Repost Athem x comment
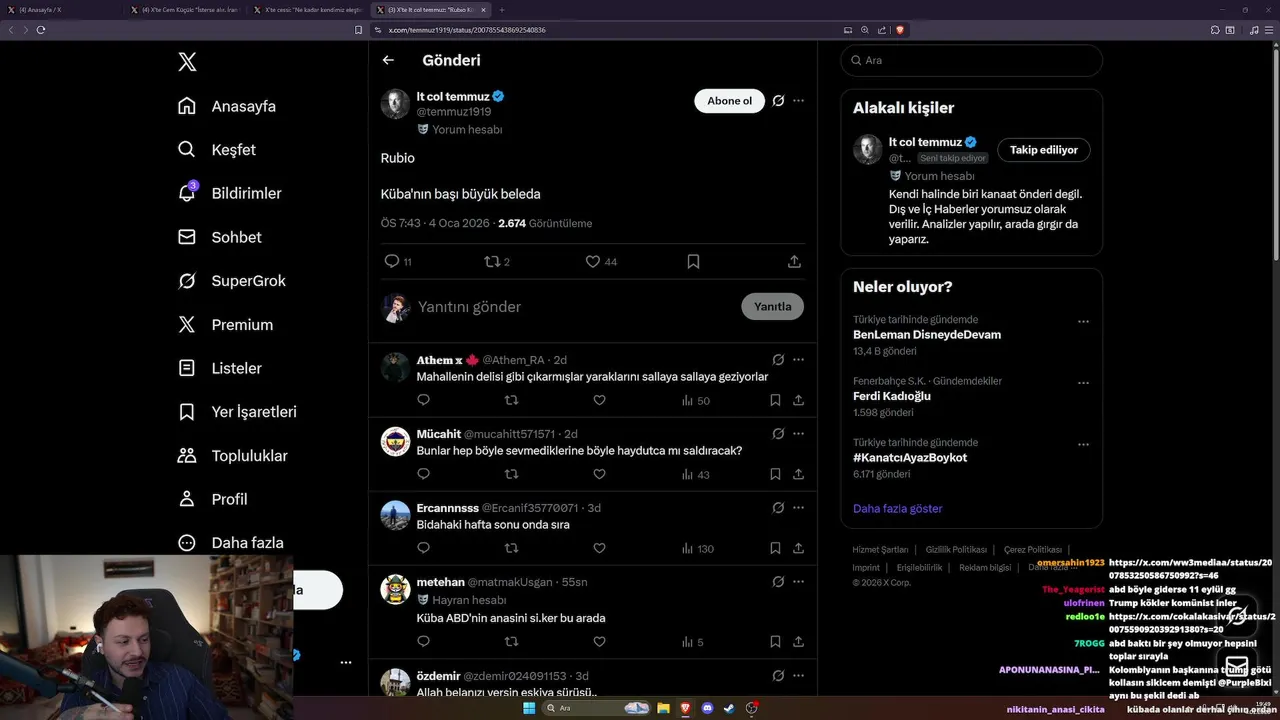 point(511,400)
